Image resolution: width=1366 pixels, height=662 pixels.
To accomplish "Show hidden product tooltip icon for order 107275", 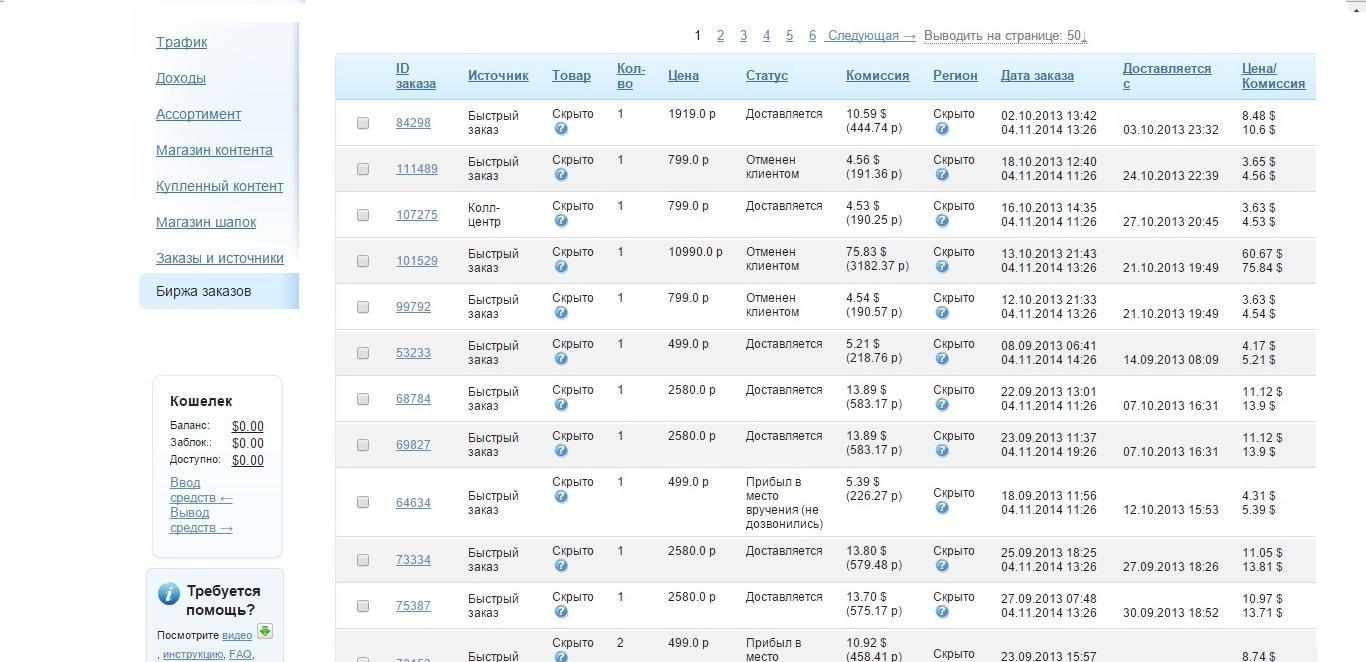I will click(561, 221).
